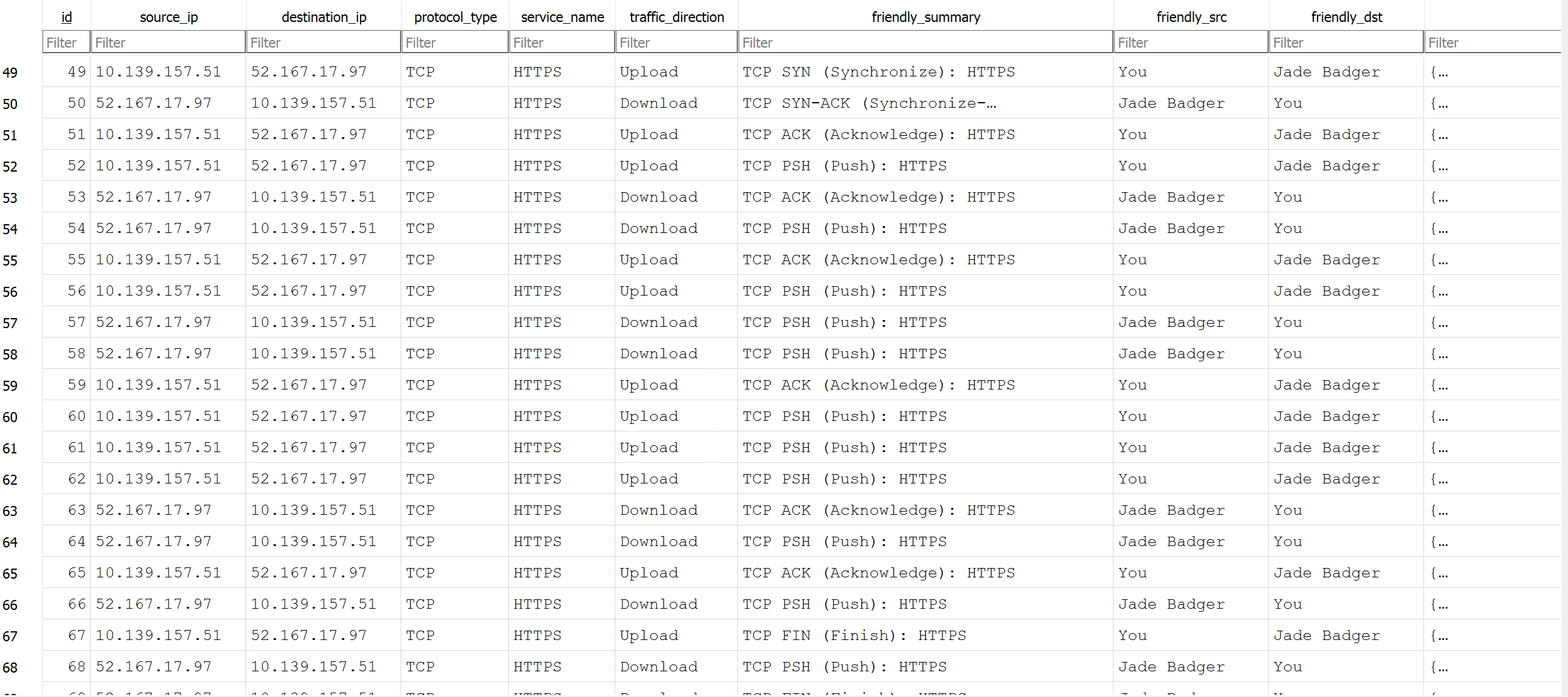Click the friendly_dst column header
The height and width of the screenshot is (697, 1568).
[x=1346, y=17]
